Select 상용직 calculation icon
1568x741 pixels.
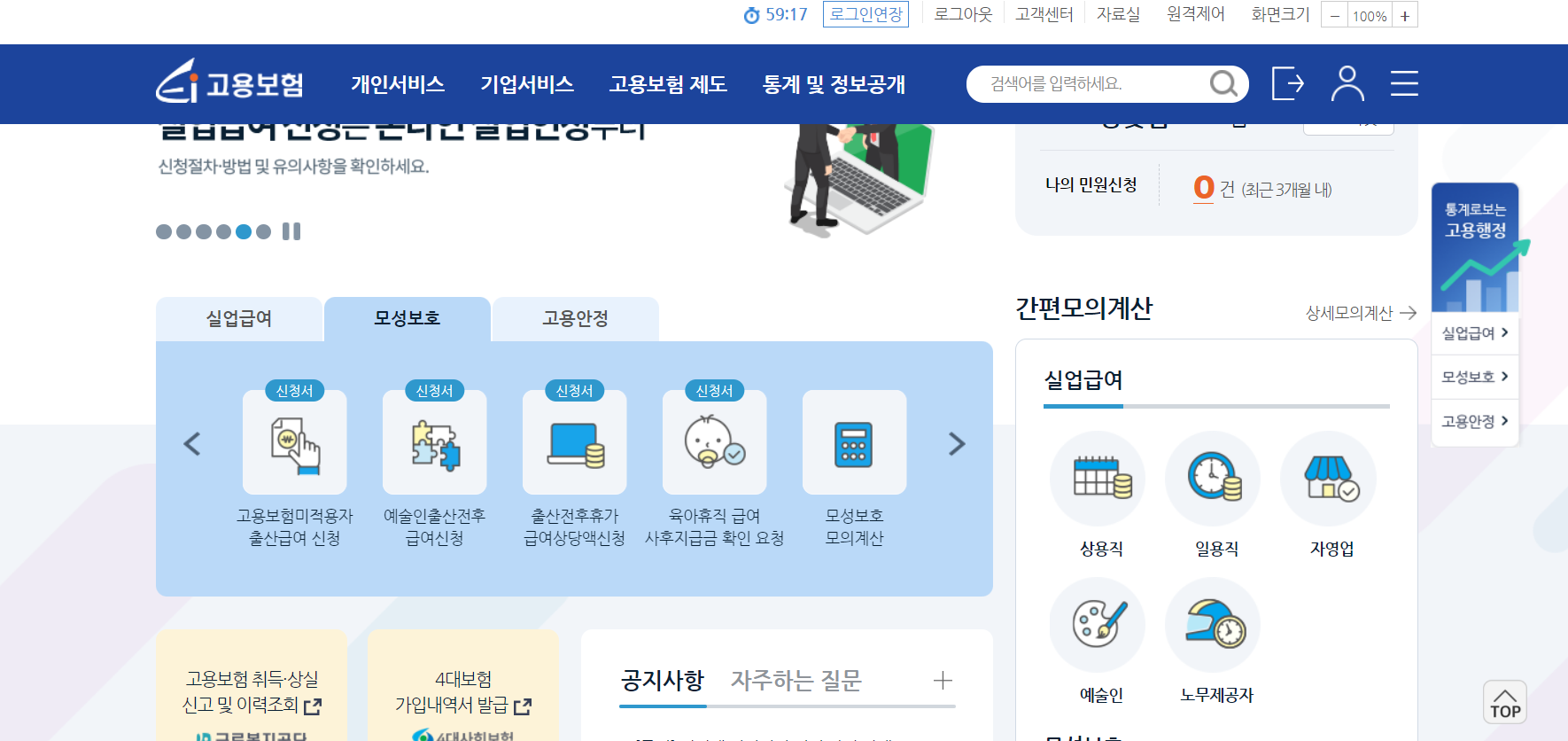(1098, 479)
